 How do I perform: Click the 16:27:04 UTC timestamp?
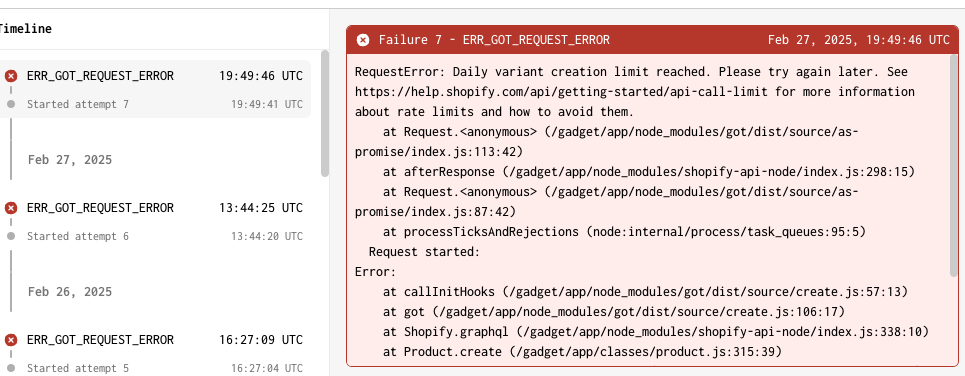click(267, 368)
